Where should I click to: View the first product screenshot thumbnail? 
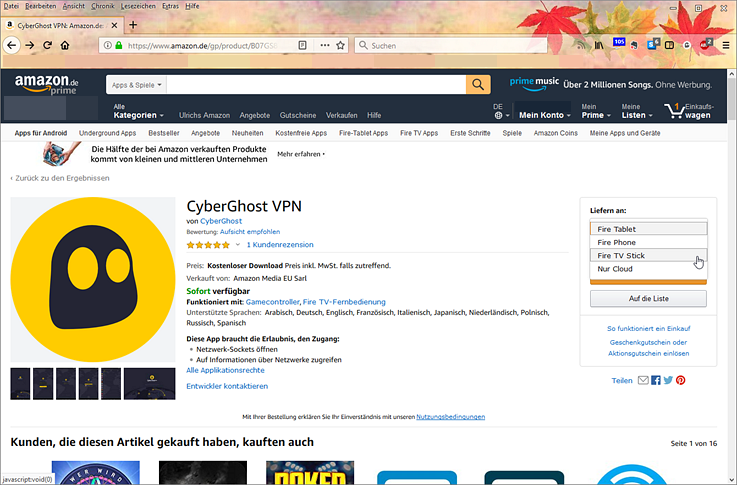(20, 384)
